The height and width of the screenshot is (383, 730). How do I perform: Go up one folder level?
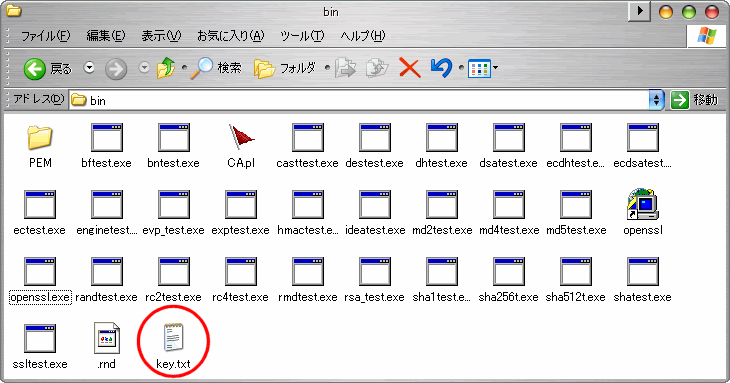[x=166, y=68]
